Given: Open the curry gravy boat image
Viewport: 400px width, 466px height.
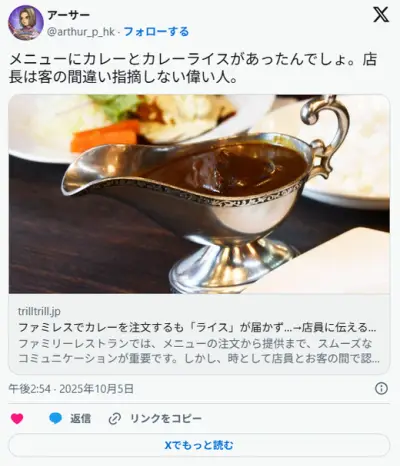Looking at the screenshot, I should click(199, 194).
